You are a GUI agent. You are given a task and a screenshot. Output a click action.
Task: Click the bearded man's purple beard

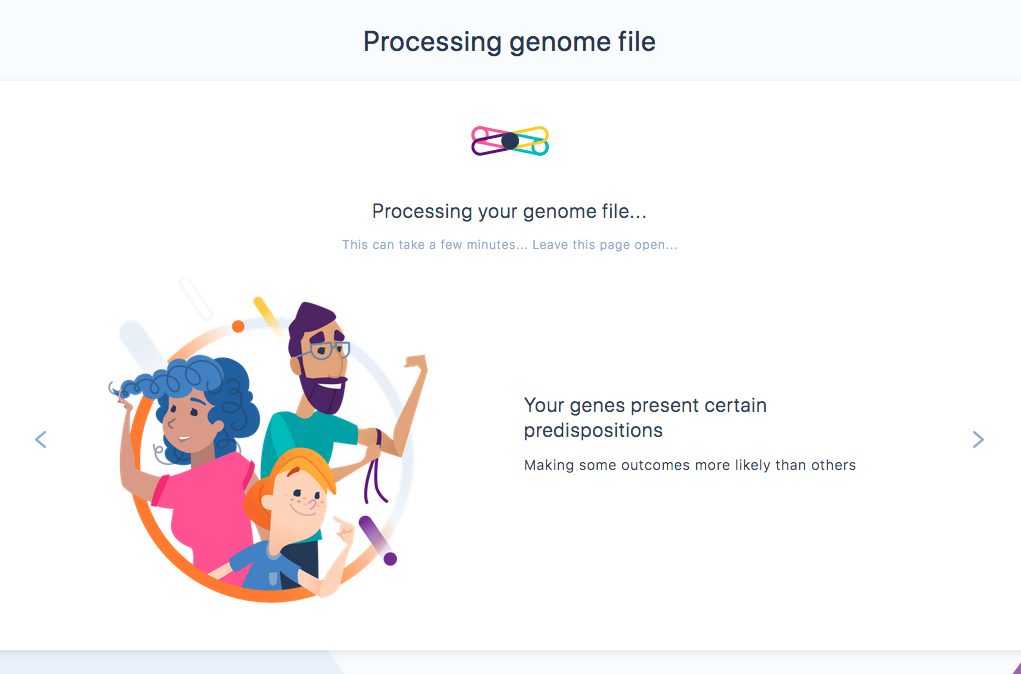[x=325, y=392]
